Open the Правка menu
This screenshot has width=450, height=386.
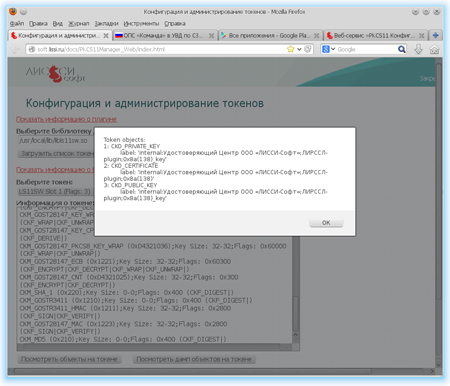coord(38,24)
